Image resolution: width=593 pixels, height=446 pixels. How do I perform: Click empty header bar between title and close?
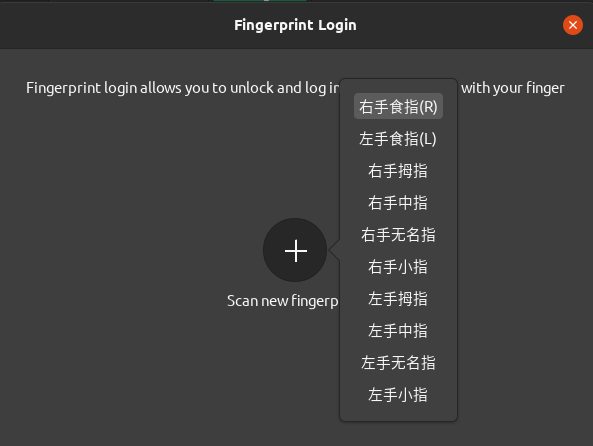(459, 25)
